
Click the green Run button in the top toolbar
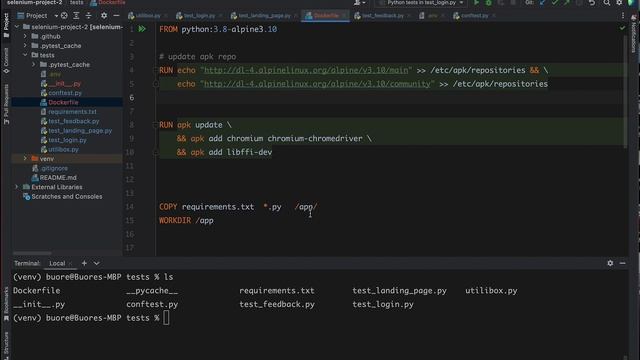pos(476,3)
